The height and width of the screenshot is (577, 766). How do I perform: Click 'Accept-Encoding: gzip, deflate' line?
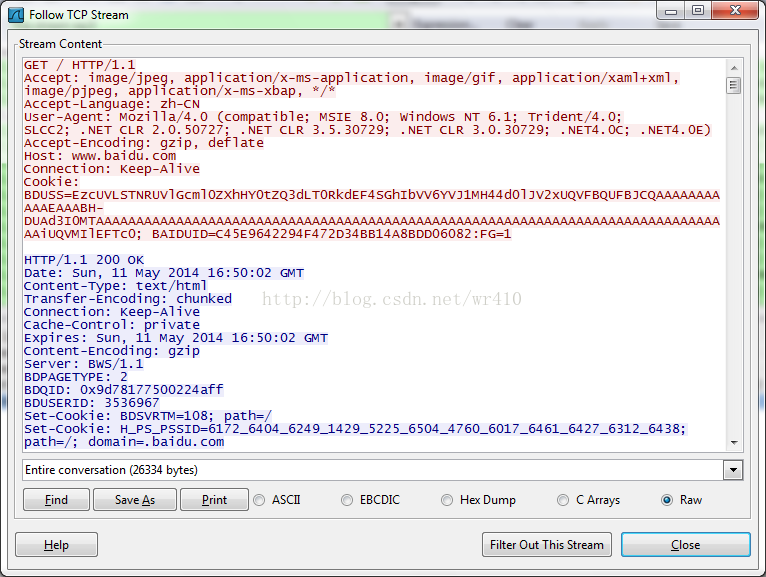(144, 143)
